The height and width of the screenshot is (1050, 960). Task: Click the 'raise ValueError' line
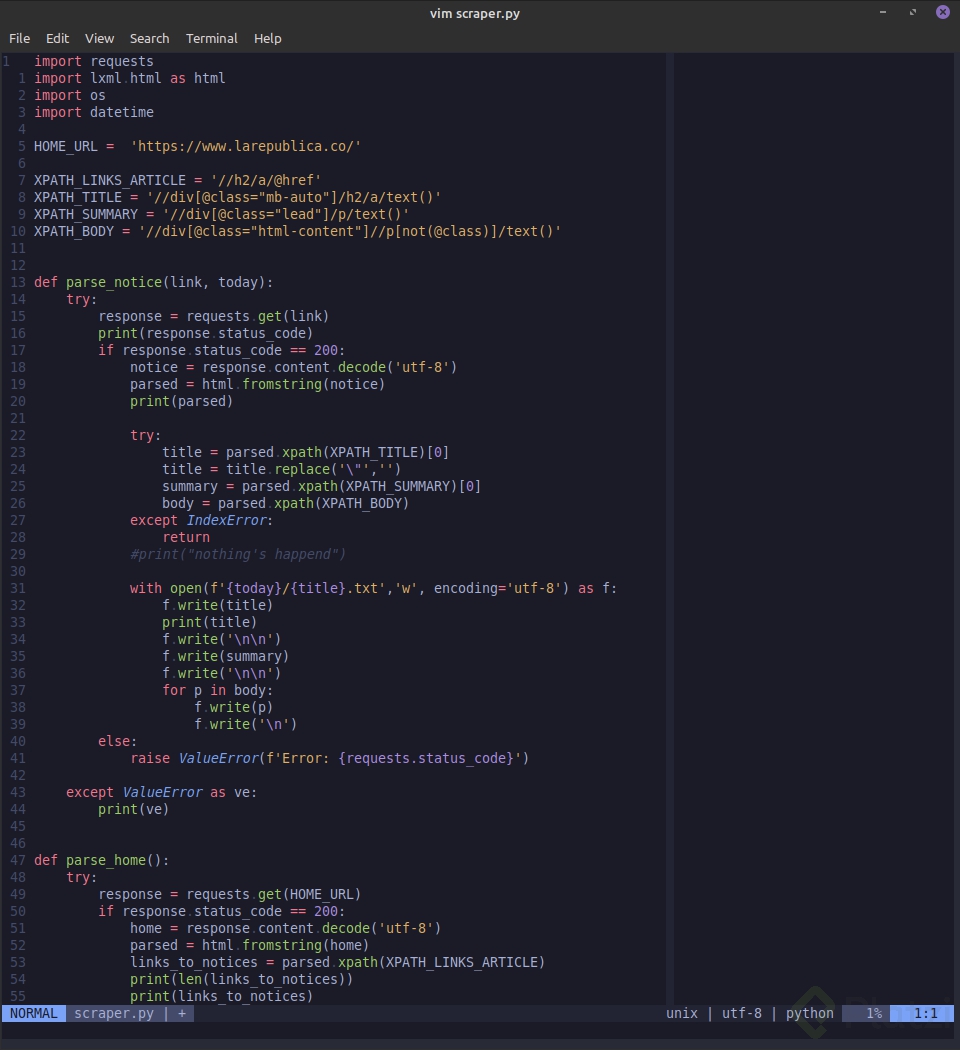coord(330,759)
